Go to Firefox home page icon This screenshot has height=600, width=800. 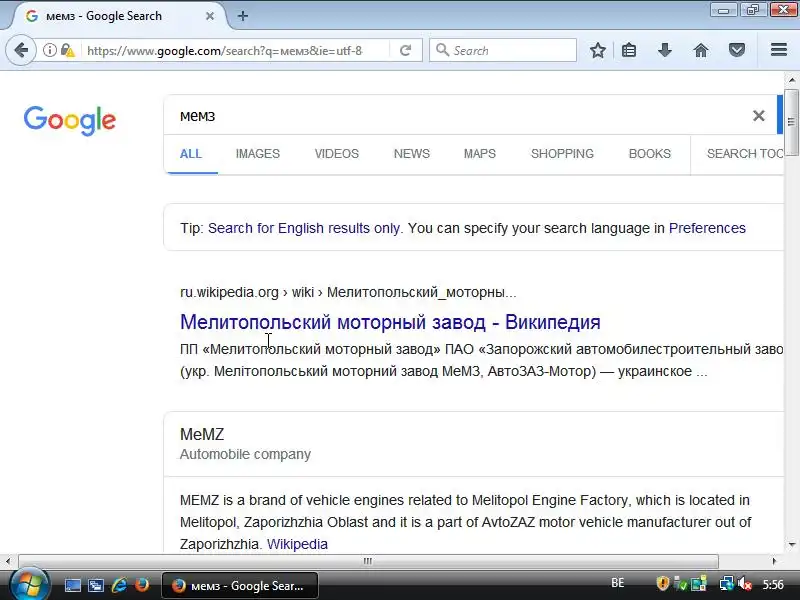(701, 50)
